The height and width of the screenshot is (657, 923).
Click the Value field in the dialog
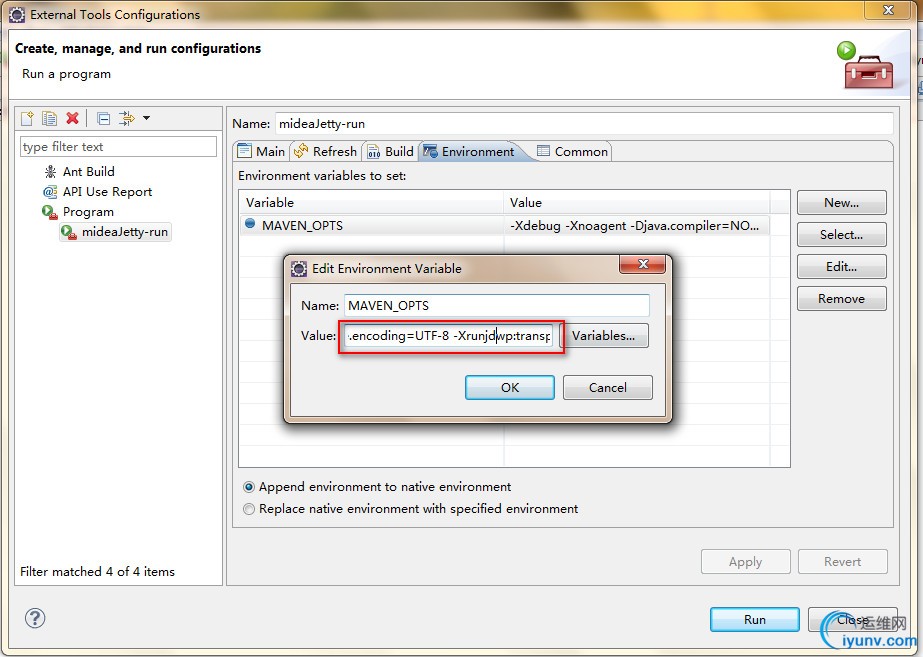point(449,336)
